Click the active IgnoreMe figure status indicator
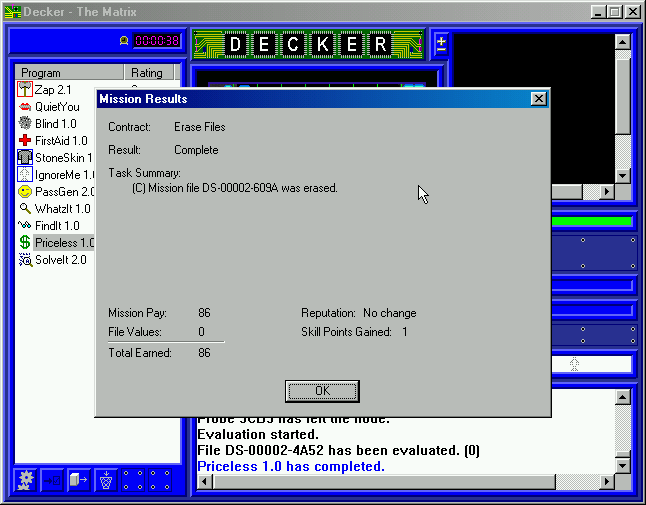Image resolution: width=646 pixels, height=505 pixels. click(x=574, y=364)
